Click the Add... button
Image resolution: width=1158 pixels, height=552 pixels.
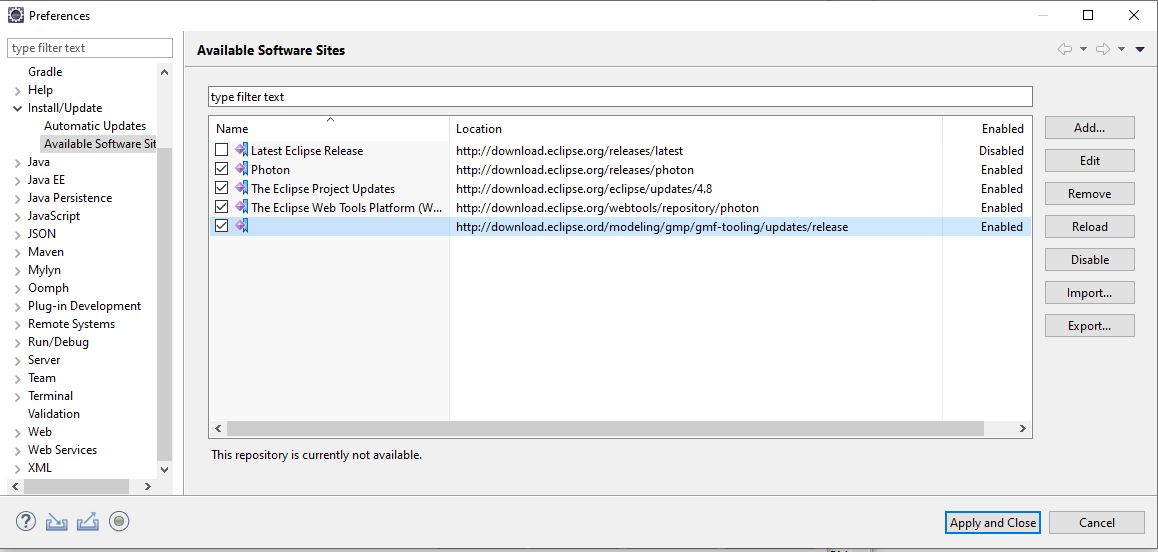(x=1089, y=128)
